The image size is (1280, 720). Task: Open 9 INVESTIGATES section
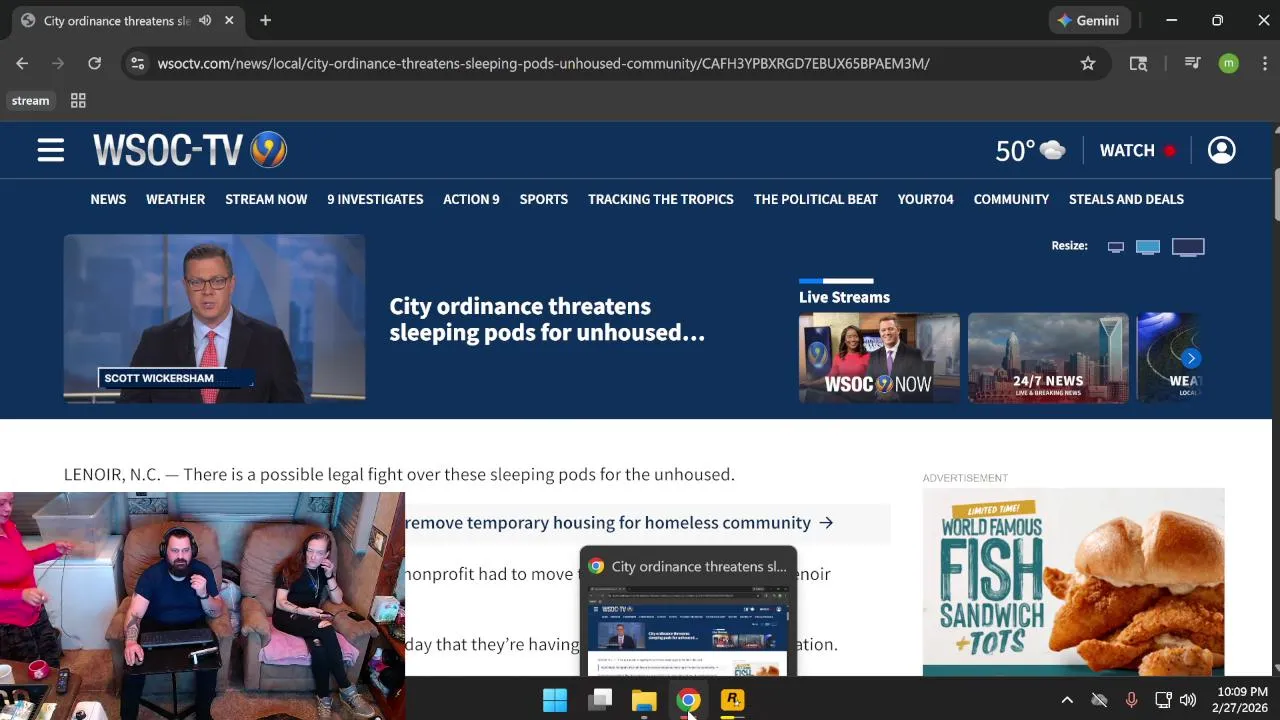pos(375,199)
